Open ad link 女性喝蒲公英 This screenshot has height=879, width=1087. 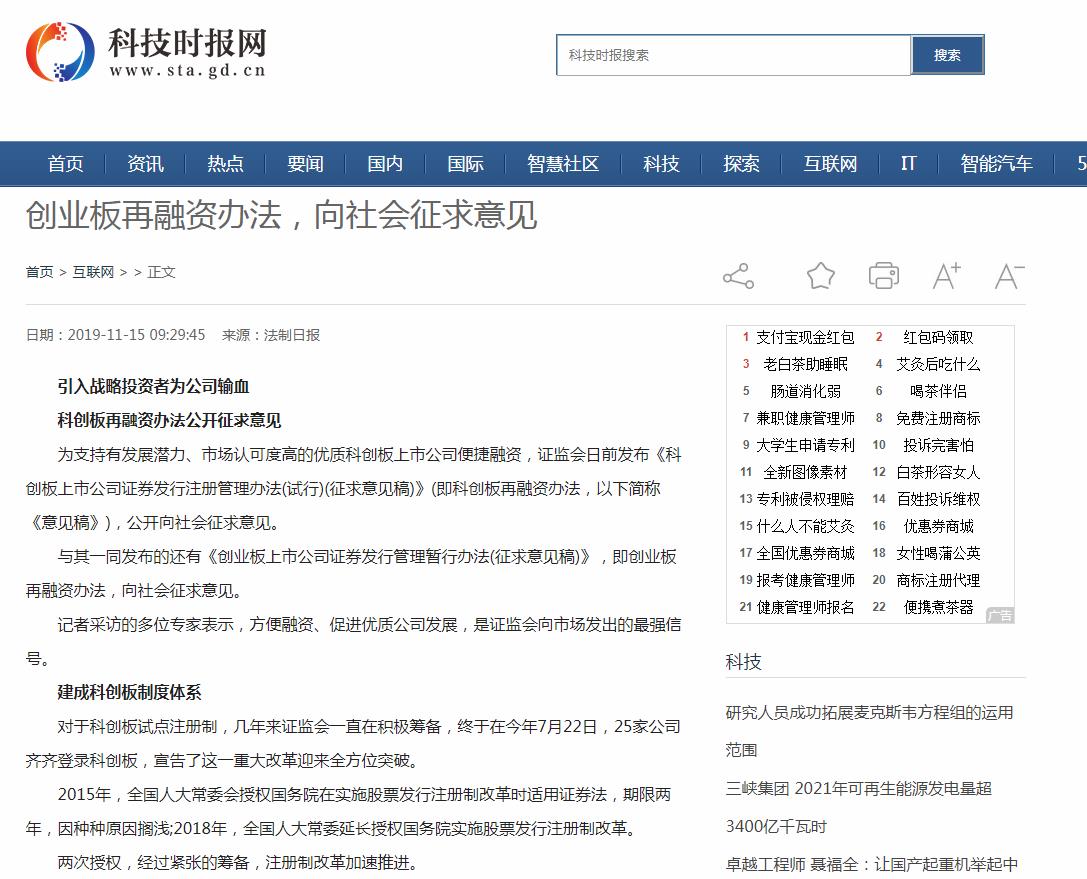[x=938, y=554]
